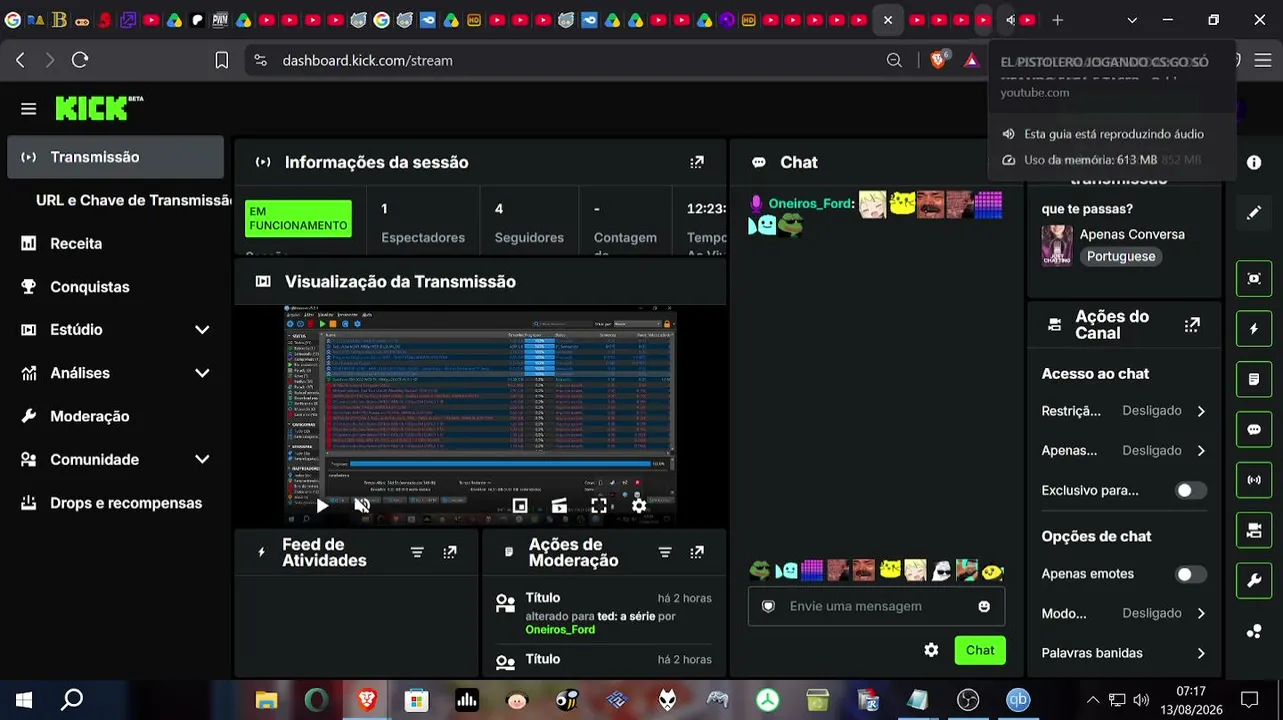Pop out the Ações de Moderação panel
This screenshot has height=720, width=1283.
[x=697, y=552]
